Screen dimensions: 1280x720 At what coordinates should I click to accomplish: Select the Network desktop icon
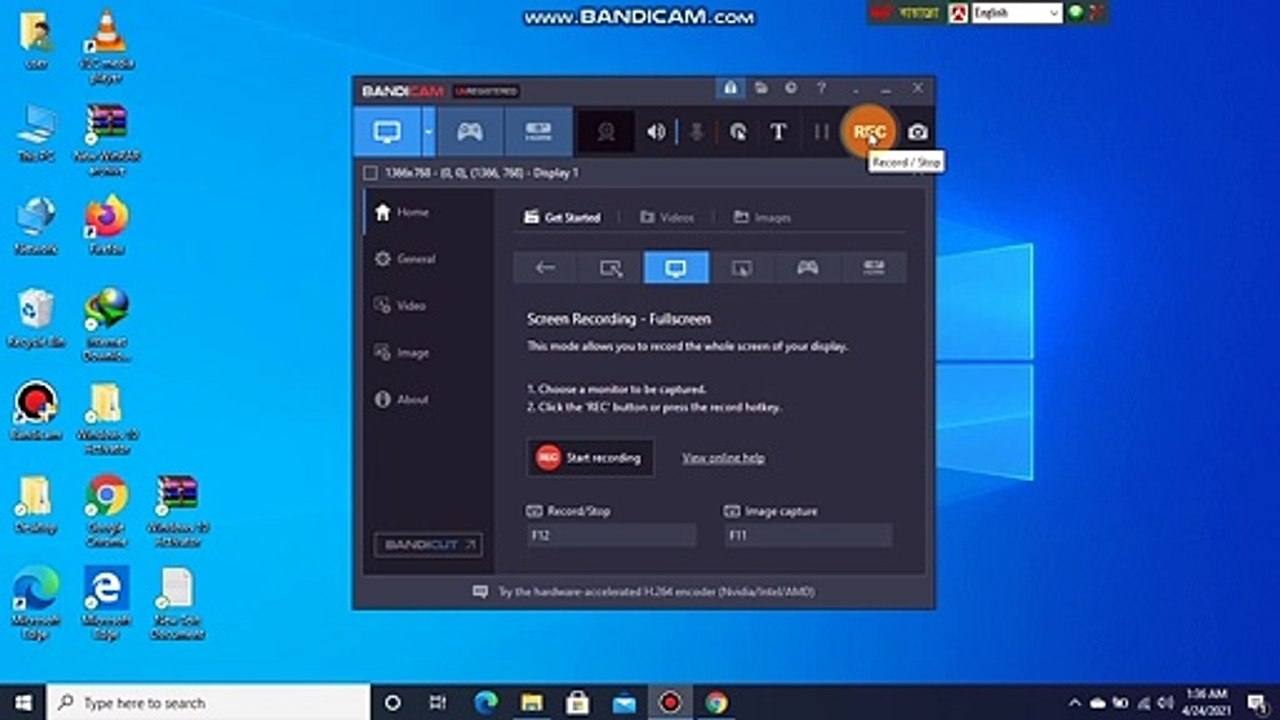coord(35,225)
